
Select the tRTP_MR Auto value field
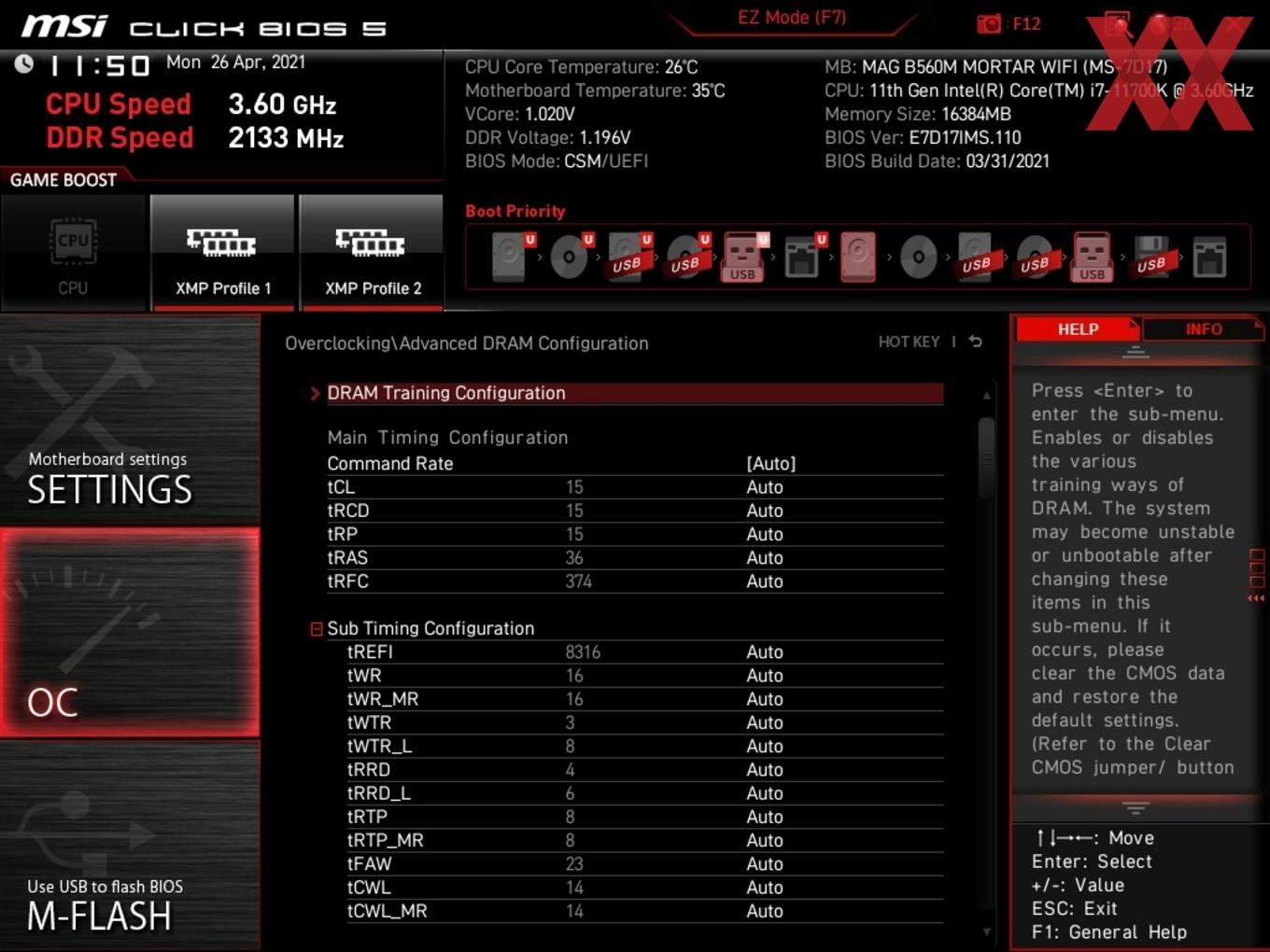click(764, 840)
